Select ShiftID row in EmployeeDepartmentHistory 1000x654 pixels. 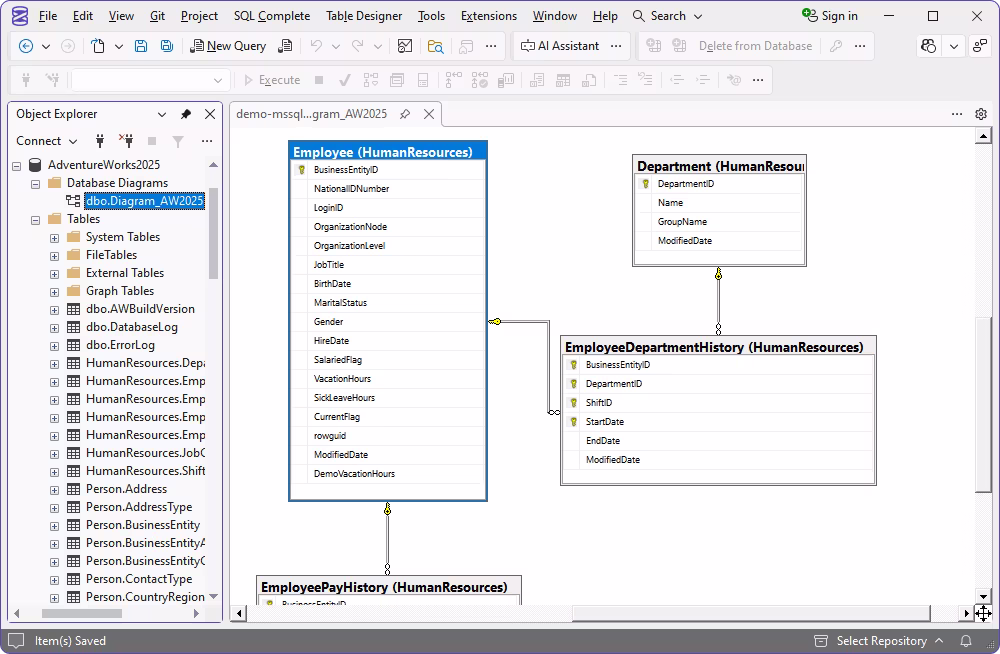pos(718,403)
